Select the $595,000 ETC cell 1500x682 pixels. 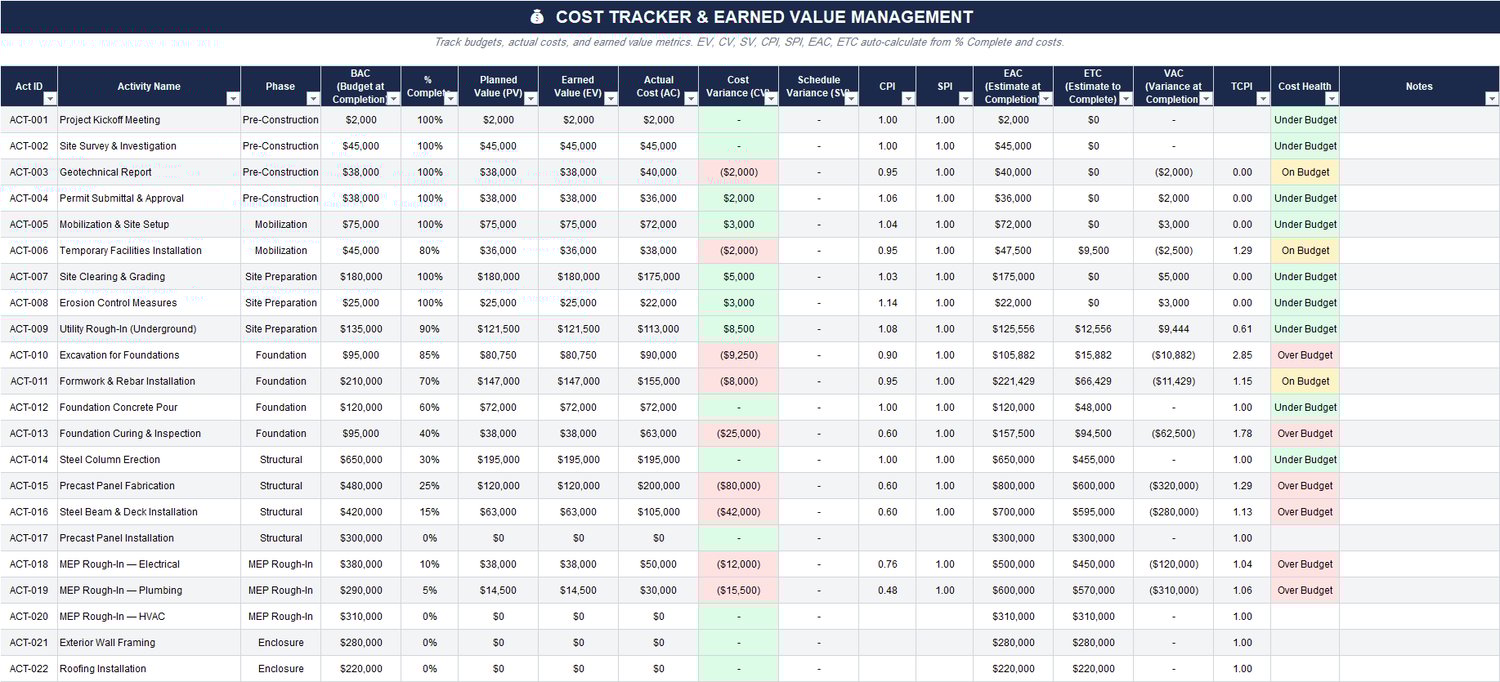1093,512
